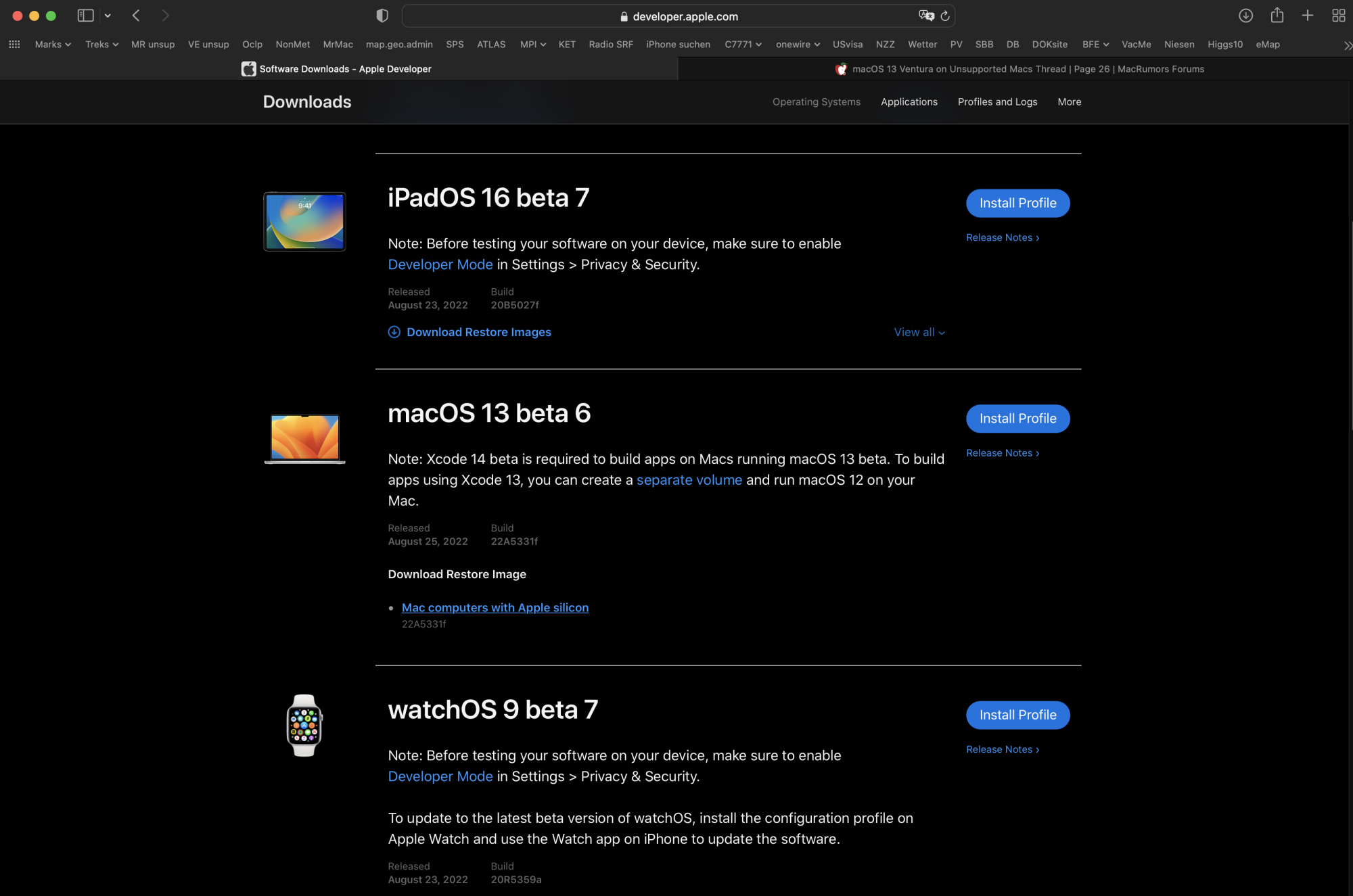Screen dimensions: 1353x896
Task: Open the Applications section menu
Action: [909, 102]
